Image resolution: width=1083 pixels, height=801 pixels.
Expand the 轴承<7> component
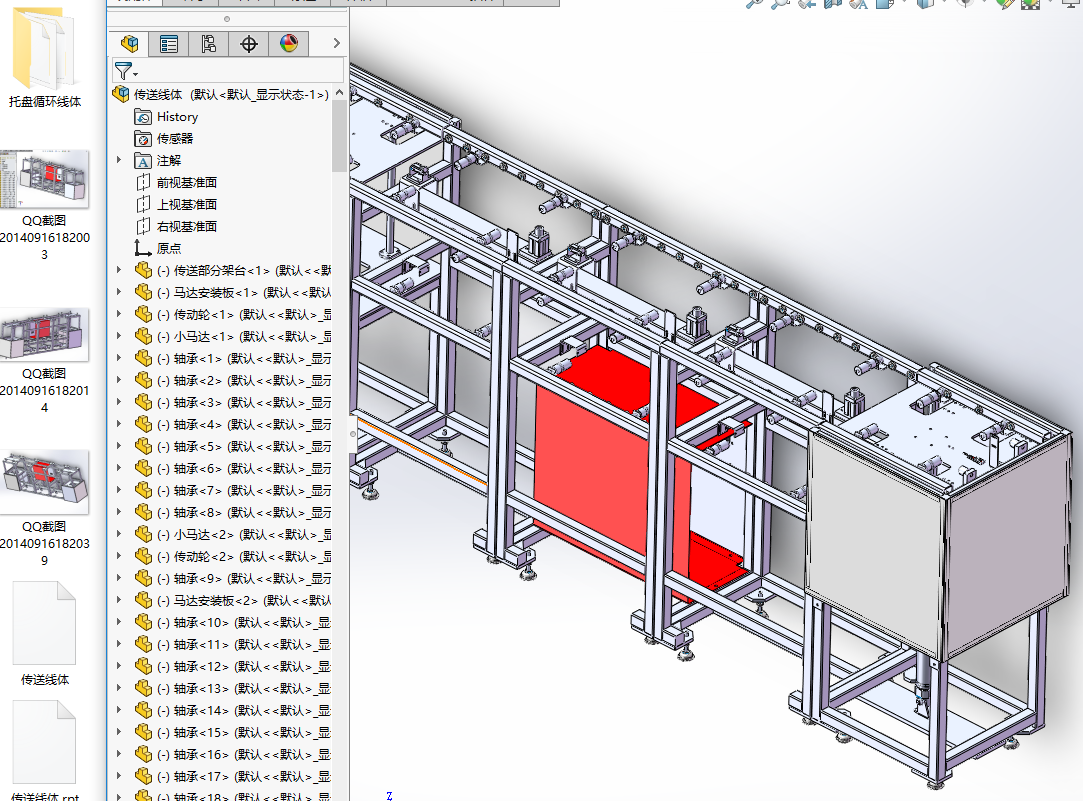tap(119, 490)
